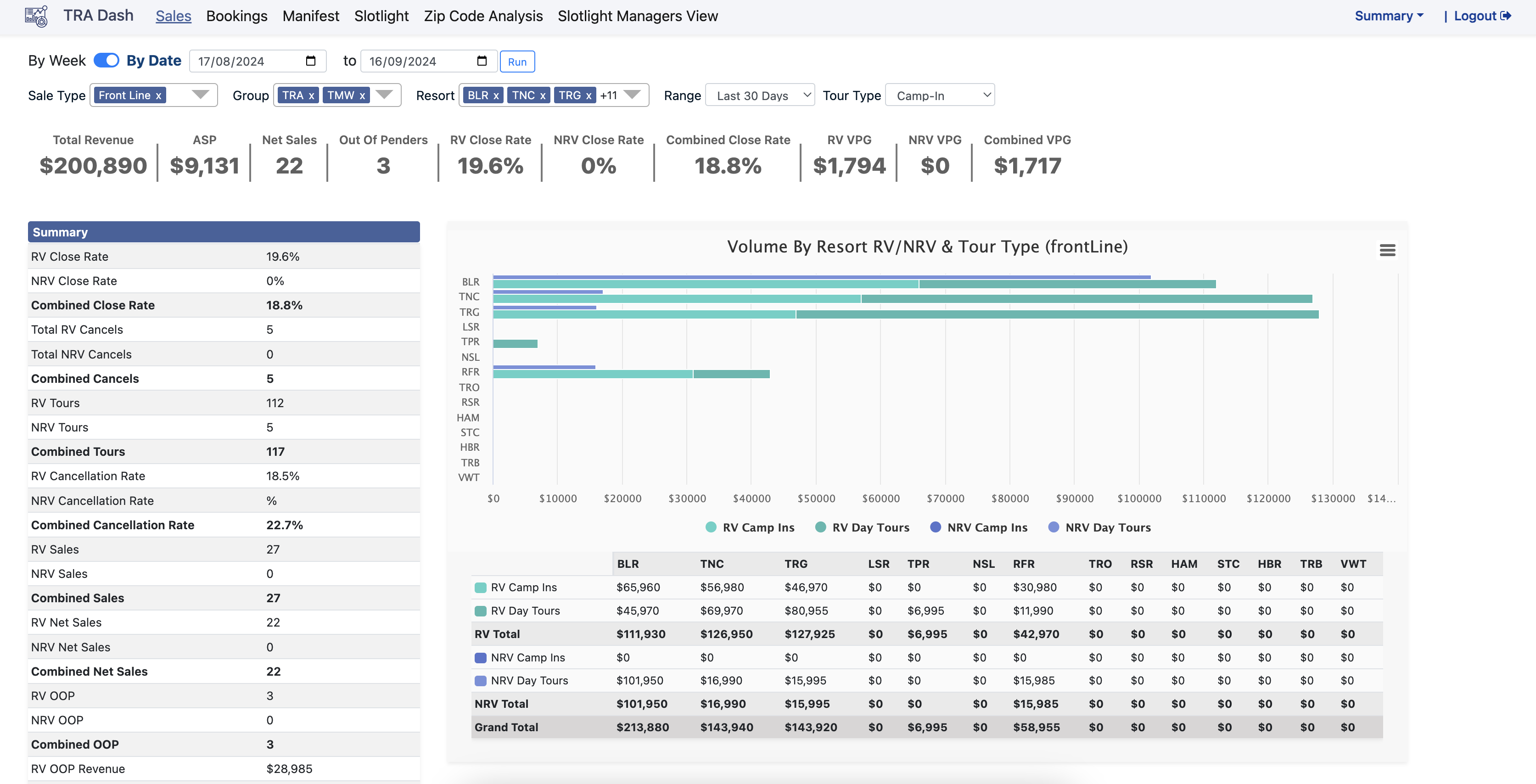
Task: Click the chart title text
Action: click(927, 246)
